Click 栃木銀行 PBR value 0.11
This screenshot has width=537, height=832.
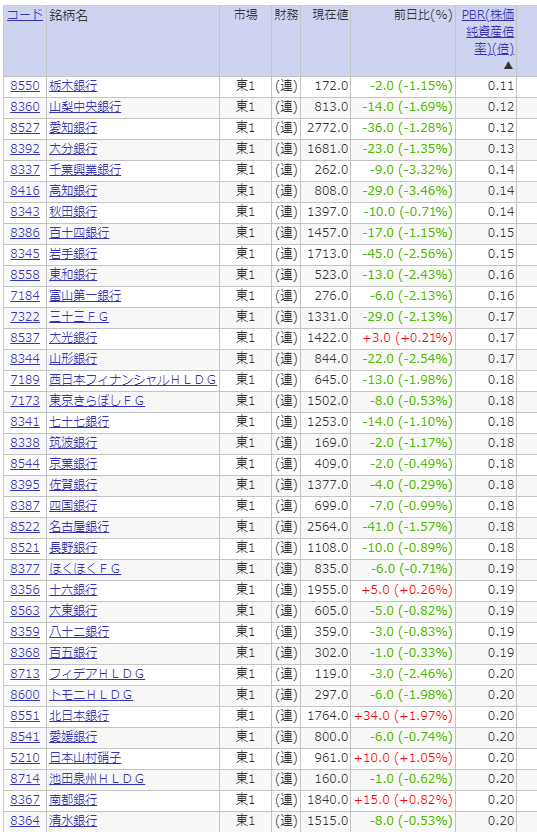[501, 86]
